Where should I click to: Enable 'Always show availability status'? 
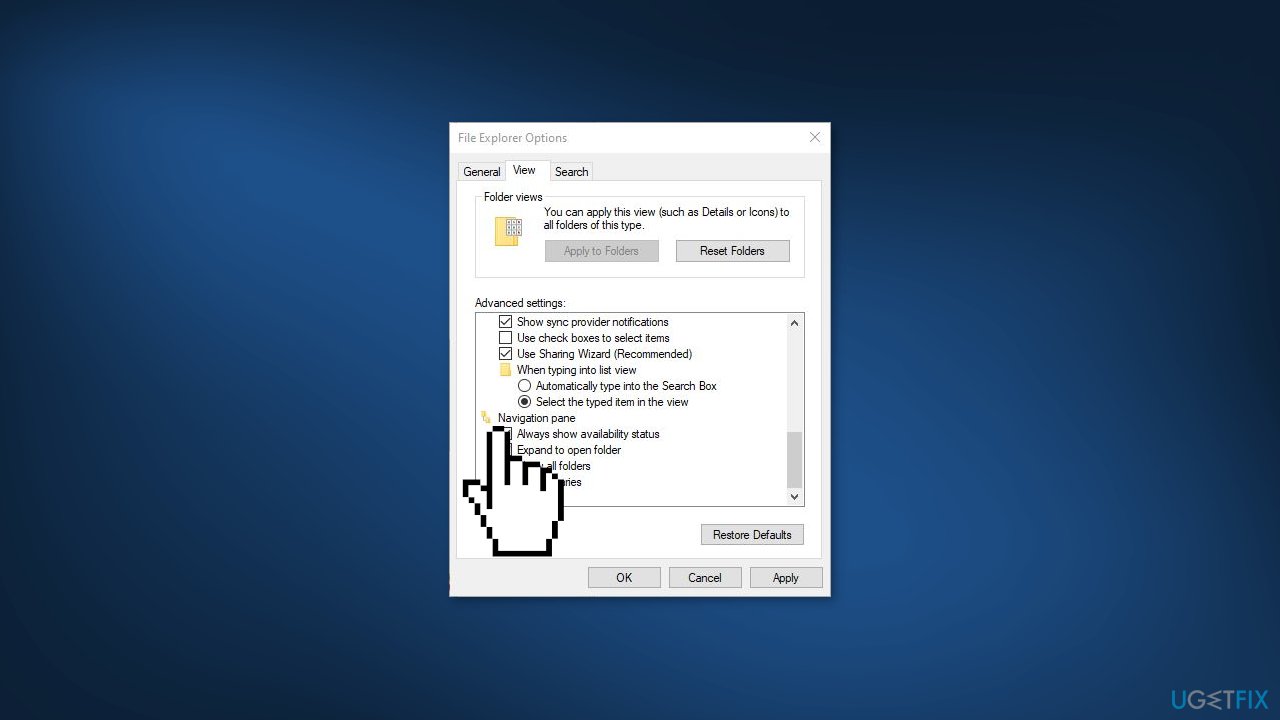point(506,433)
